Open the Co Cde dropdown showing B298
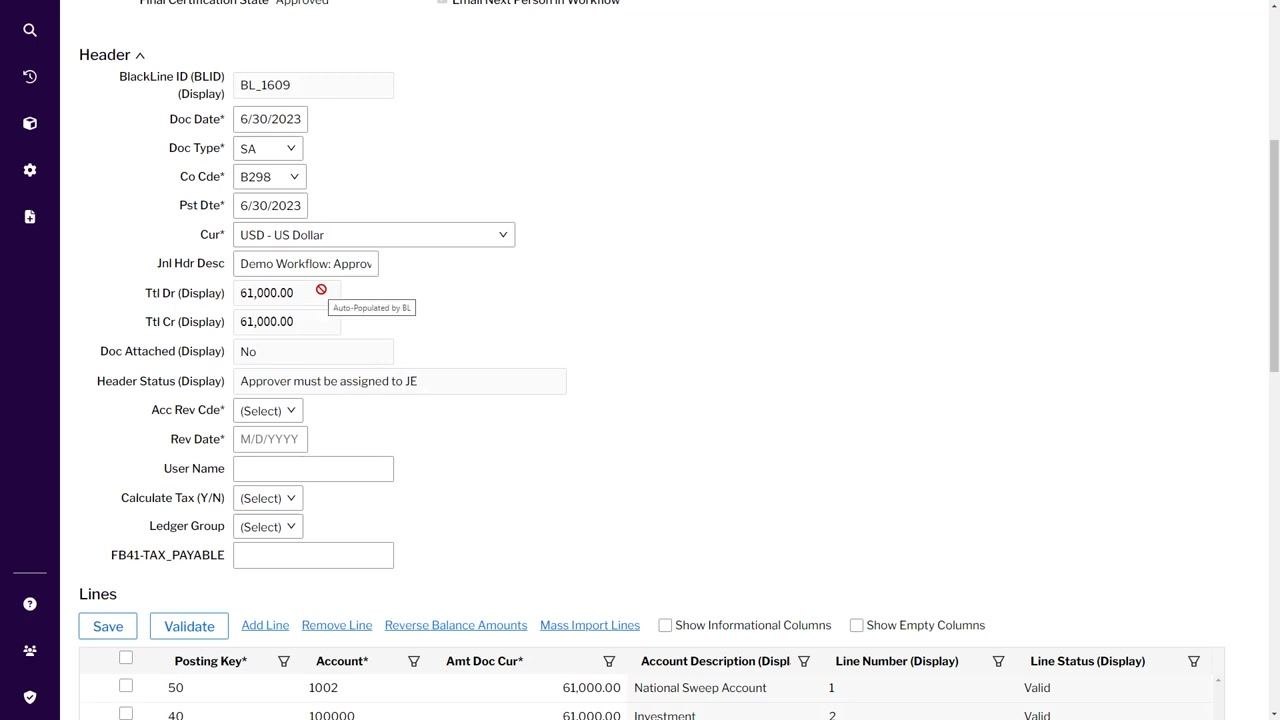1280x720 pixels. coord(270,177)
